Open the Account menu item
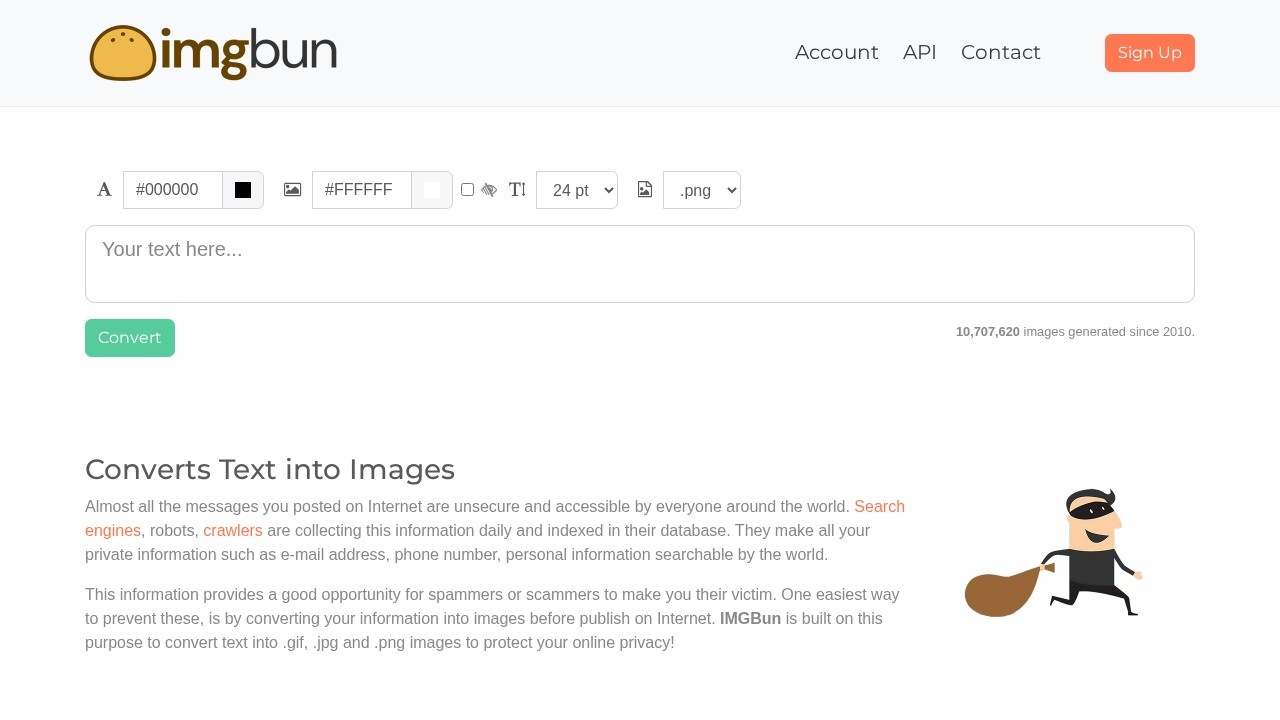The width and height of the screenshot is (1280, 720). pyautogui.click(x=836, y=52)
